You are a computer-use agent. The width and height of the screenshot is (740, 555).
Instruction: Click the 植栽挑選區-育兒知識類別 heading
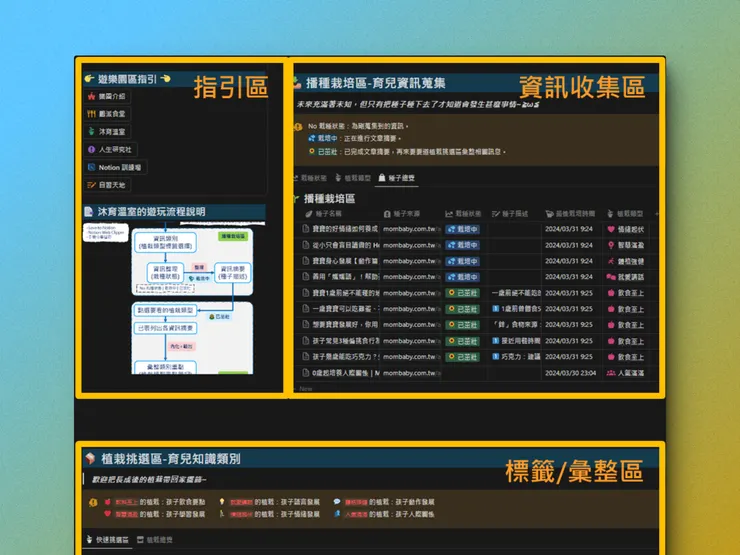(171, 459)
